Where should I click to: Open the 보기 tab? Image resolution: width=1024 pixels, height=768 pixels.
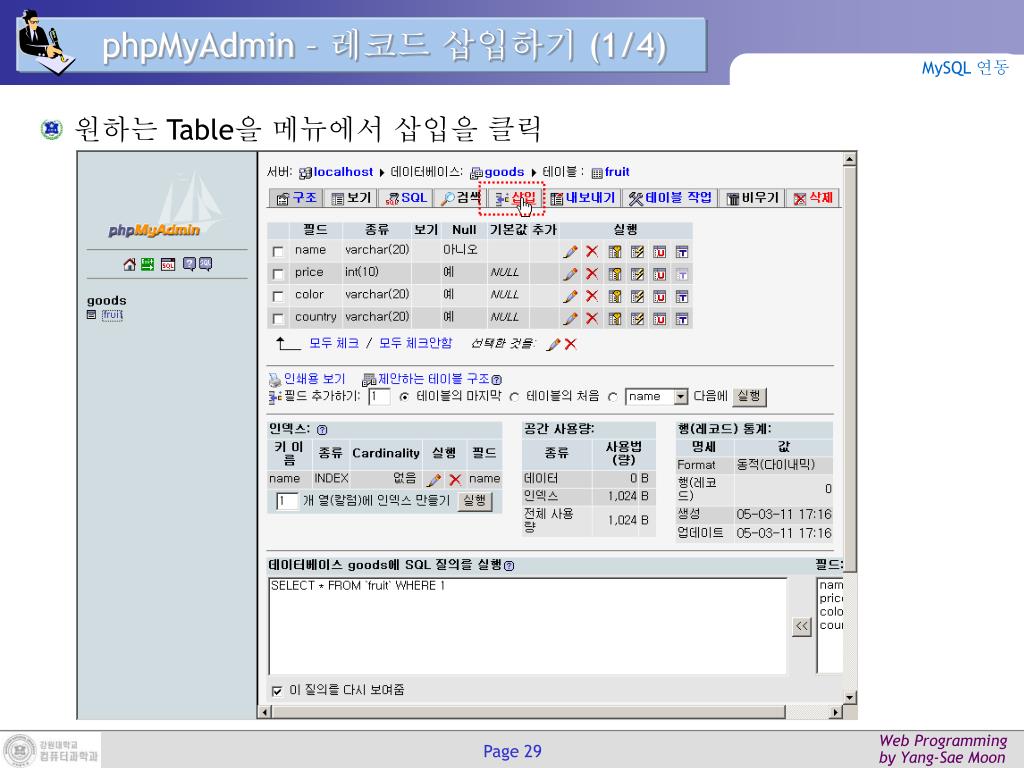pos(351,198)
